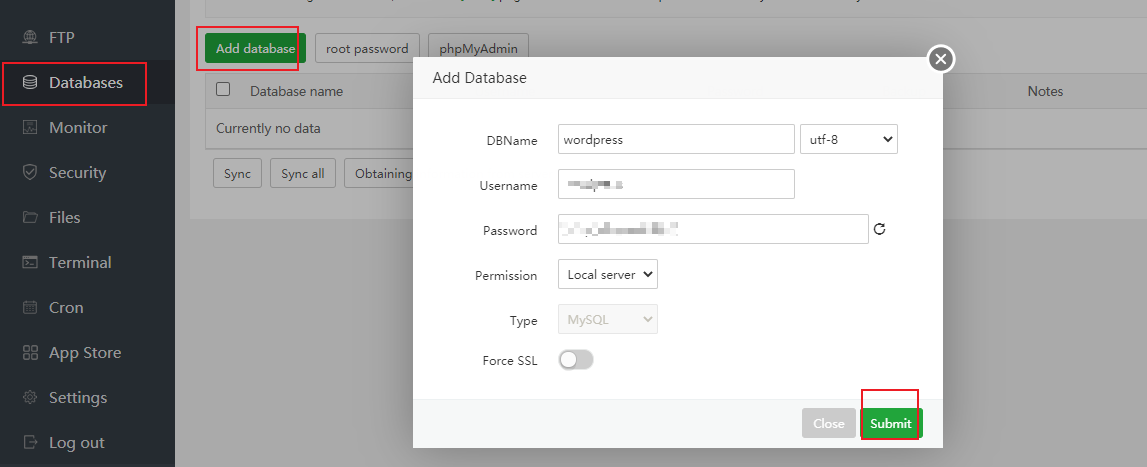1147x467 pixels.
Task: Regenerate password with the refresh icon
Action: coord(880,230)
